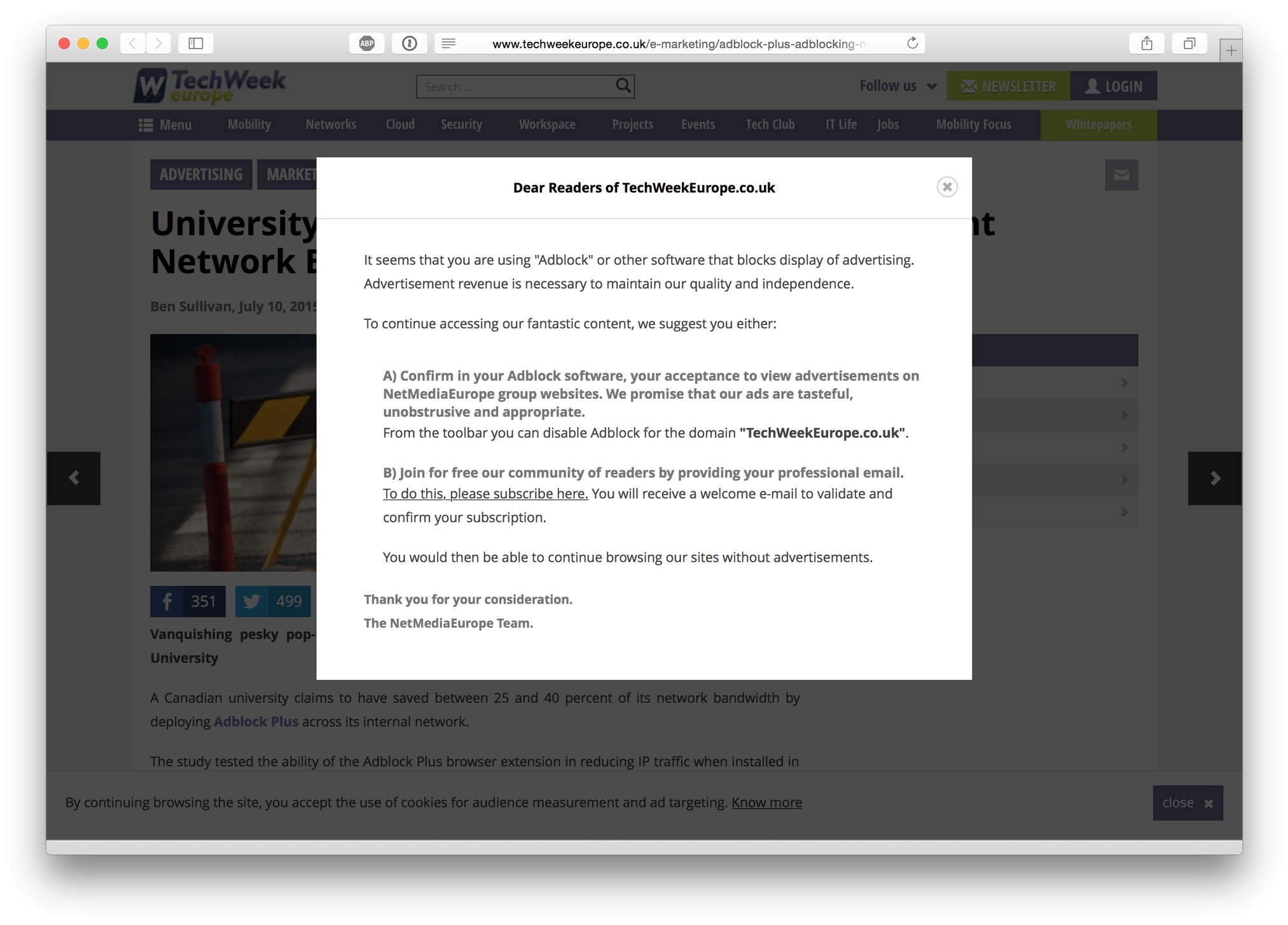Expand the Follow us dropdown
Viewport: 1288px width, 925px height.
pos(897,86)
